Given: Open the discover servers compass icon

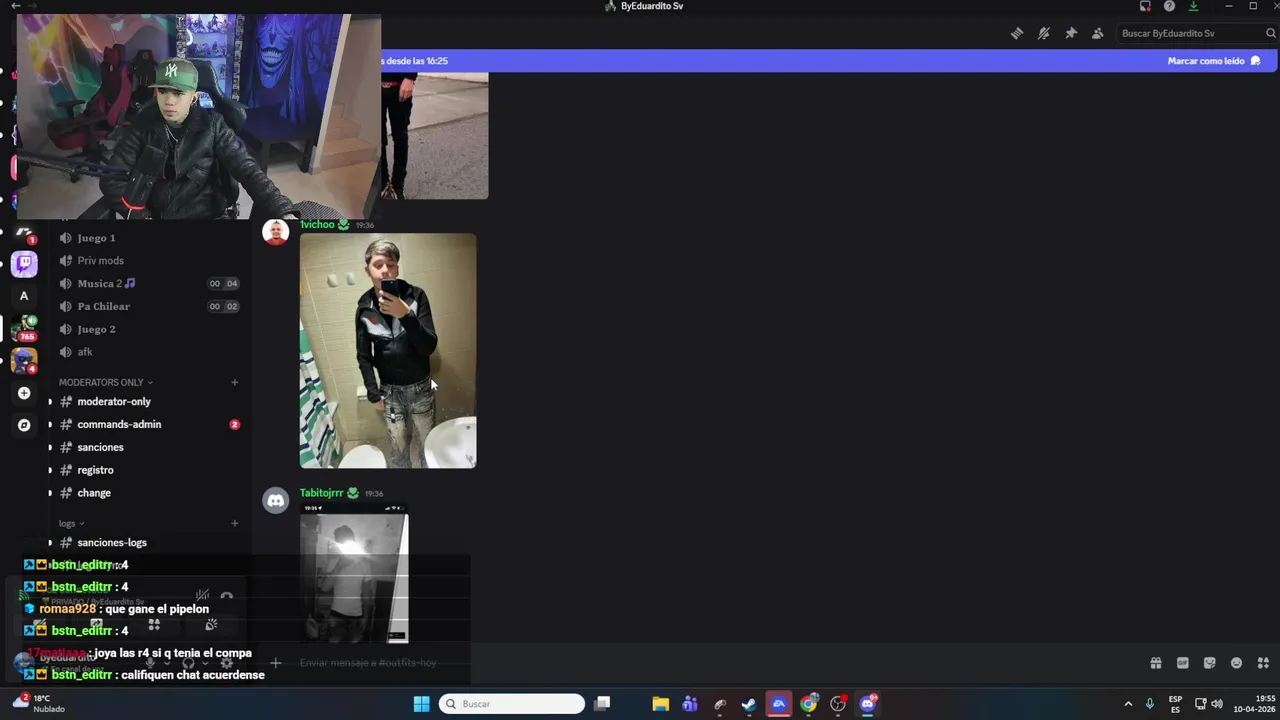Looking at the screenshot, I should point(24,425).
